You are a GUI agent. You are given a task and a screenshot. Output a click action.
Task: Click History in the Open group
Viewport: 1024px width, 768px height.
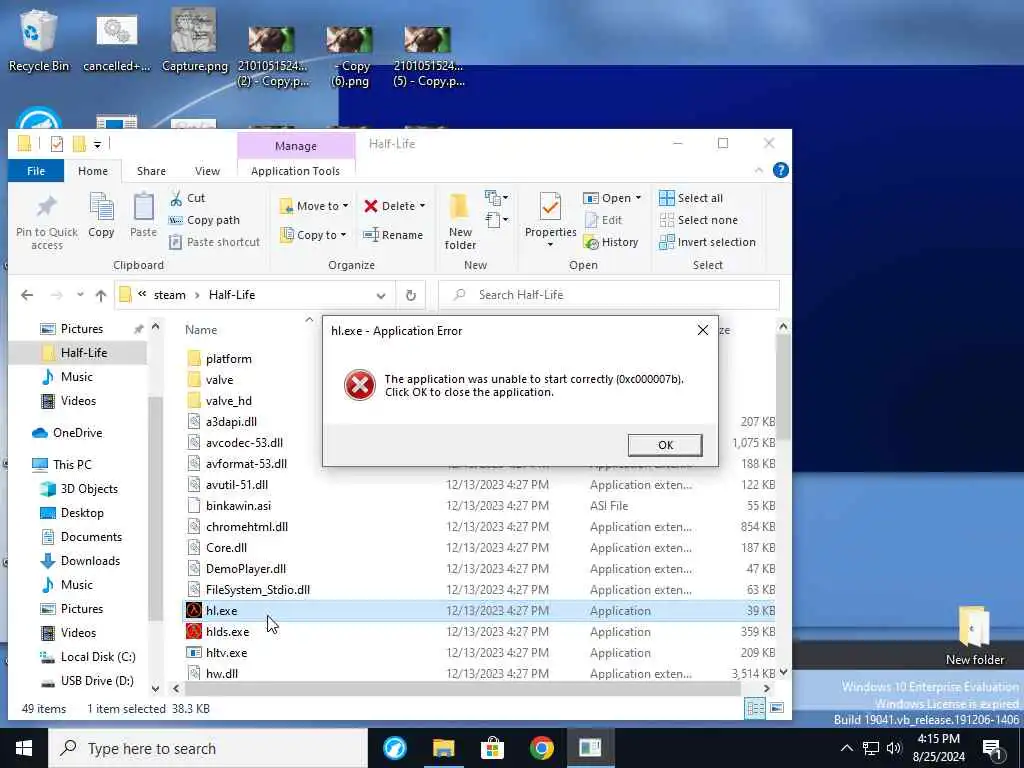point(611,242)
